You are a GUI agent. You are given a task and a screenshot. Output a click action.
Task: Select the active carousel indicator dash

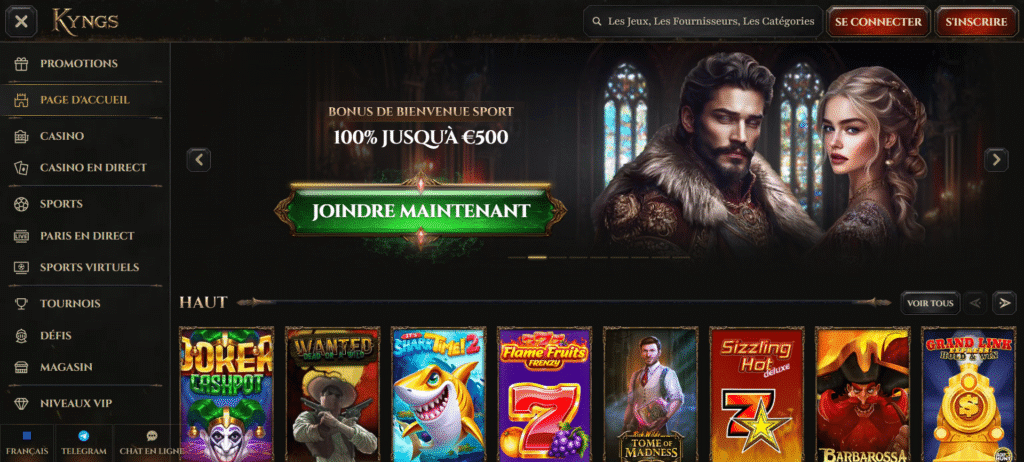pos(537,257)
